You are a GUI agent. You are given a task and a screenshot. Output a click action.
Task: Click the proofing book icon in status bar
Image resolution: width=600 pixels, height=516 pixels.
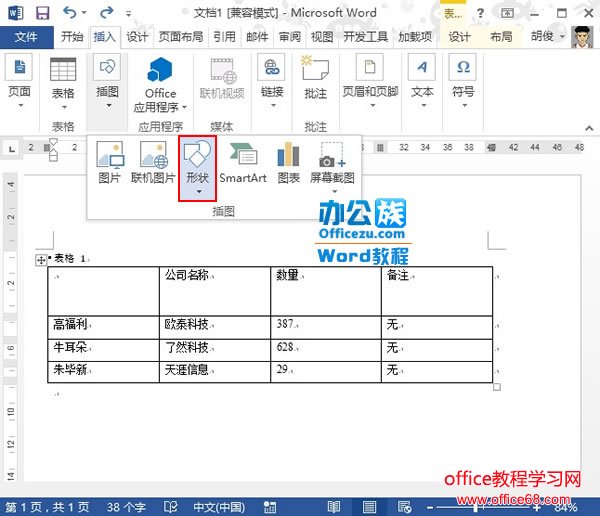point(170,507)
